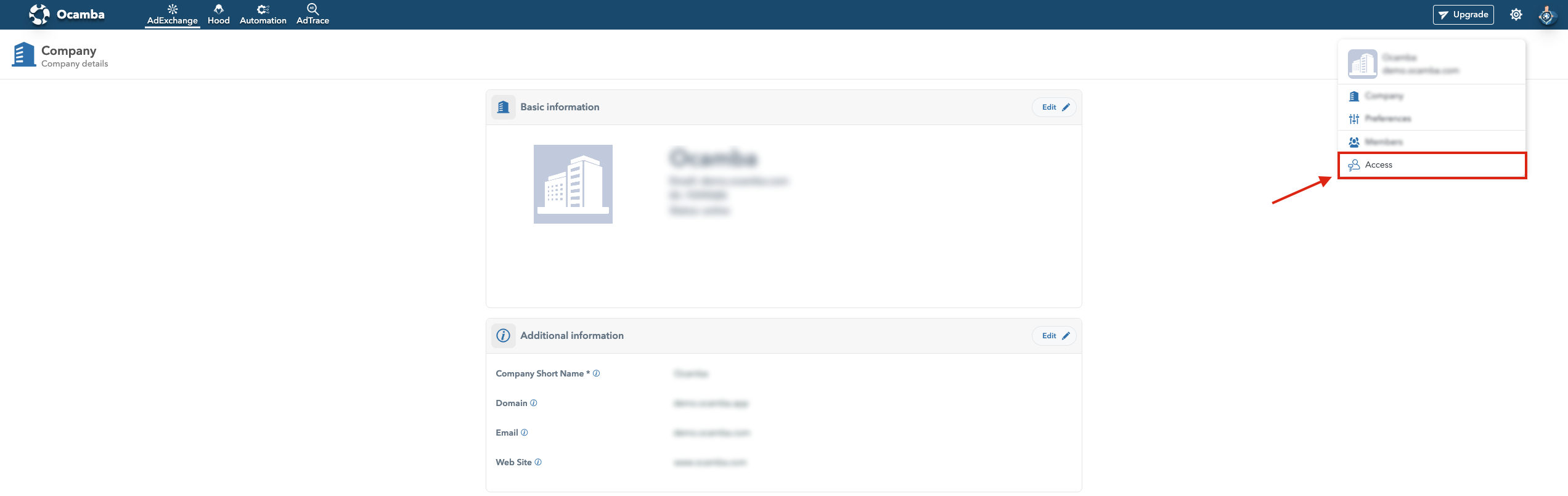Toggle the user avatar dropdown menu
Image resolution: width=1568 pixels, height=496 pixels.
click(x=1546, y=15)
